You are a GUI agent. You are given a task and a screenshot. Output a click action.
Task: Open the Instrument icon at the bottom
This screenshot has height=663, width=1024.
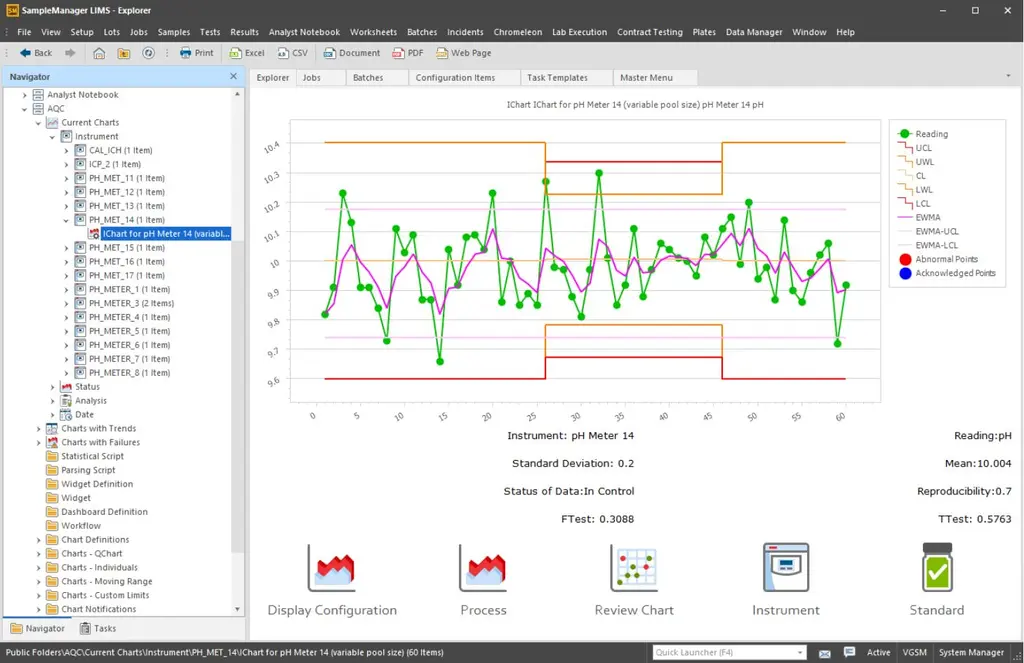(785, 570)
